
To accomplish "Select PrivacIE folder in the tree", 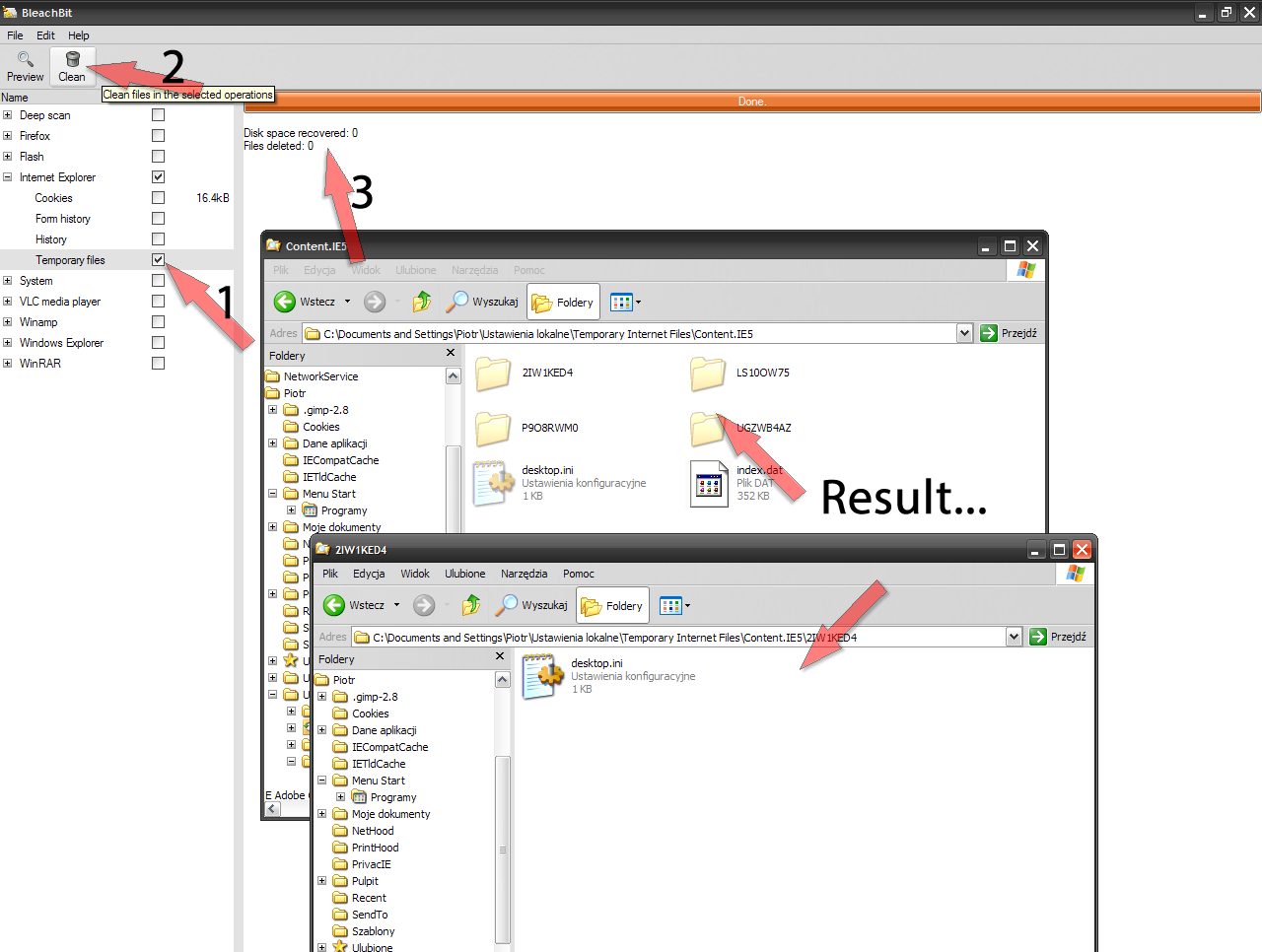I will pyautogui.click(x=372, y=864).
